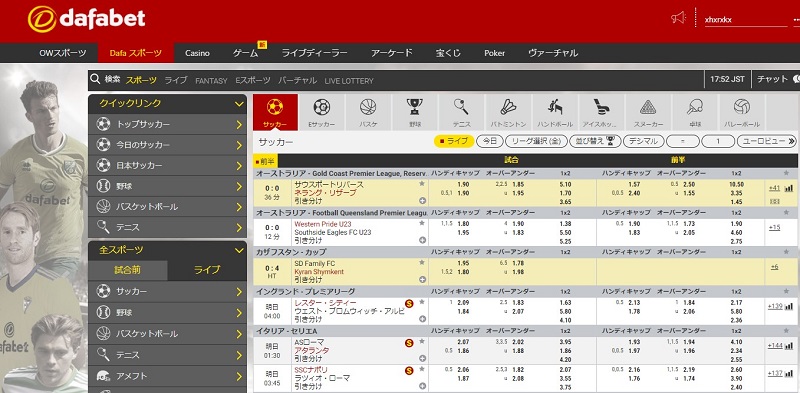800x393 pixels.
Task: Open the OWスポーツ menu tab
Action: tap(63, 53)
